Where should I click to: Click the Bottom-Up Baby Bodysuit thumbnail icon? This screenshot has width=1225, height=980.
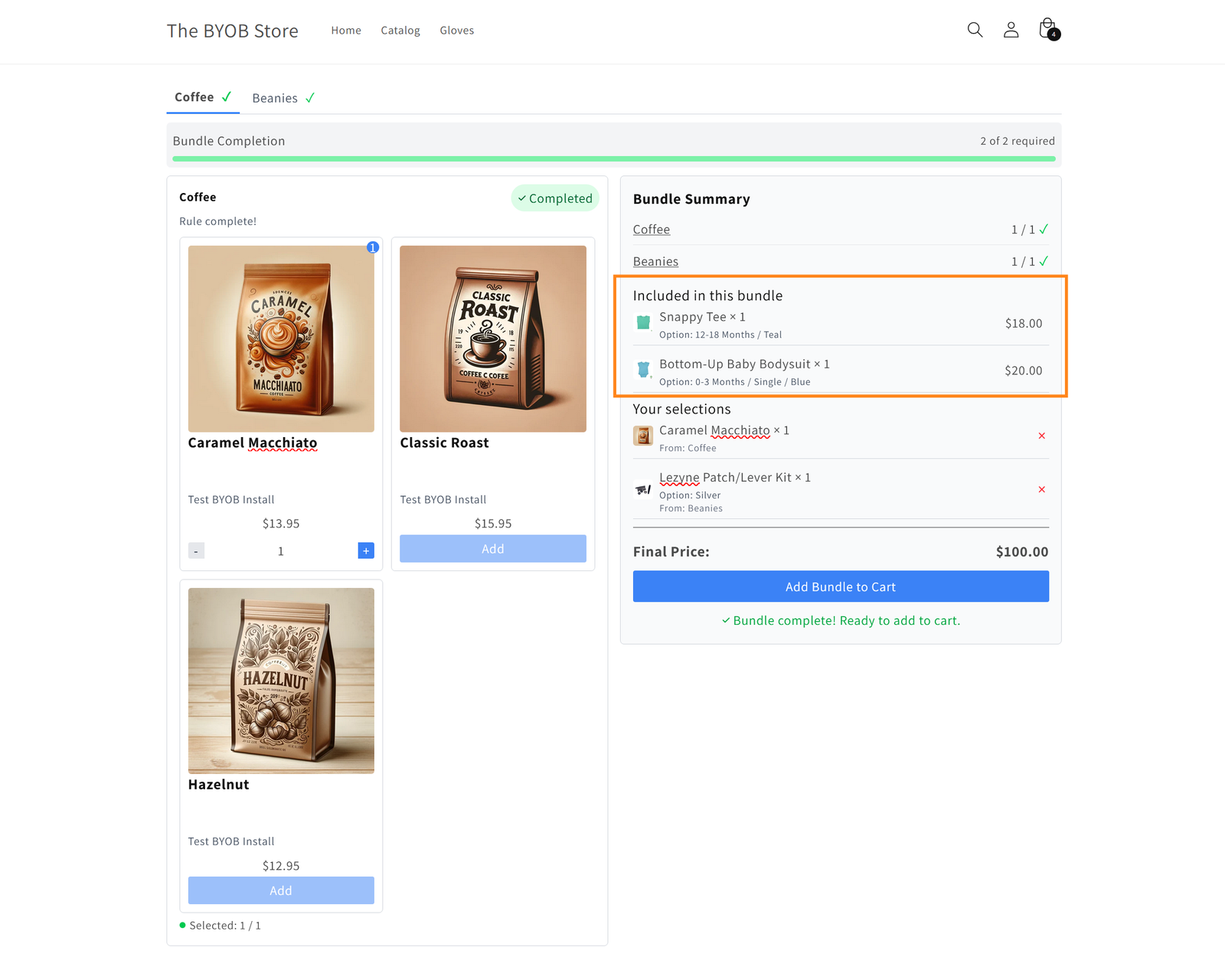point(643,371)
